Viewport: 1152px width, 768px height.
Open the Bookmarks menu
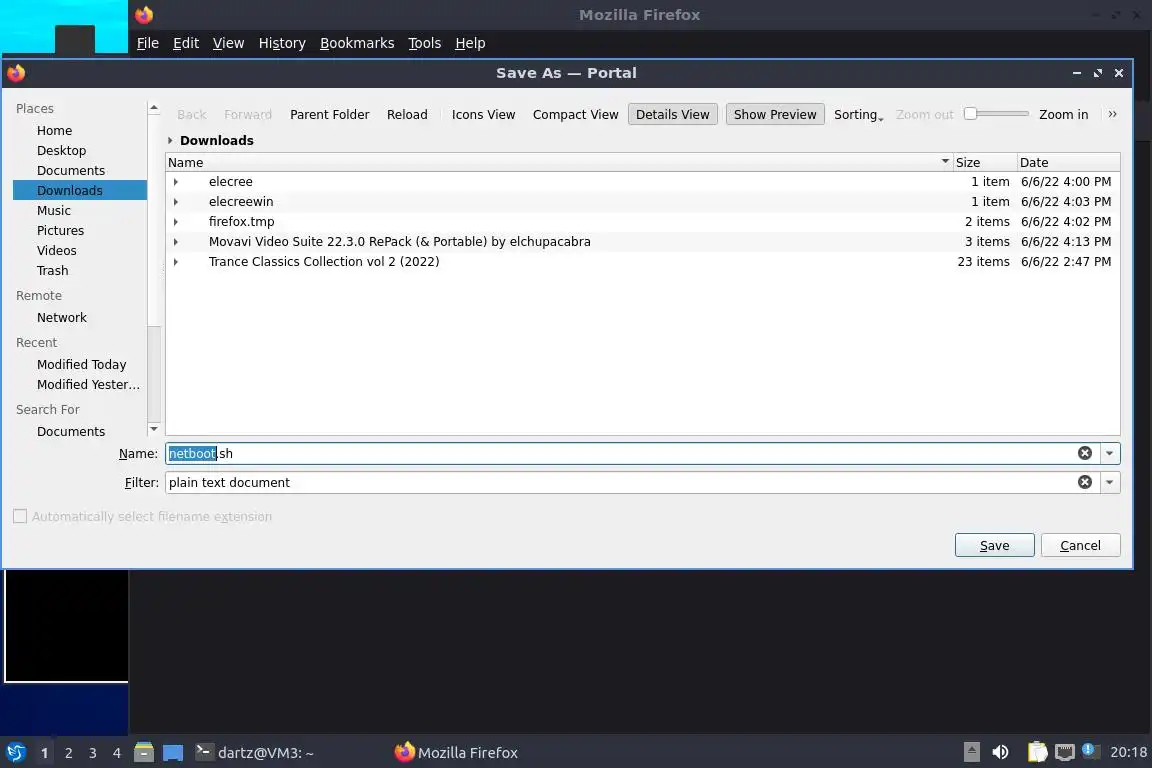pyautogui.click(x=357, y=43)
